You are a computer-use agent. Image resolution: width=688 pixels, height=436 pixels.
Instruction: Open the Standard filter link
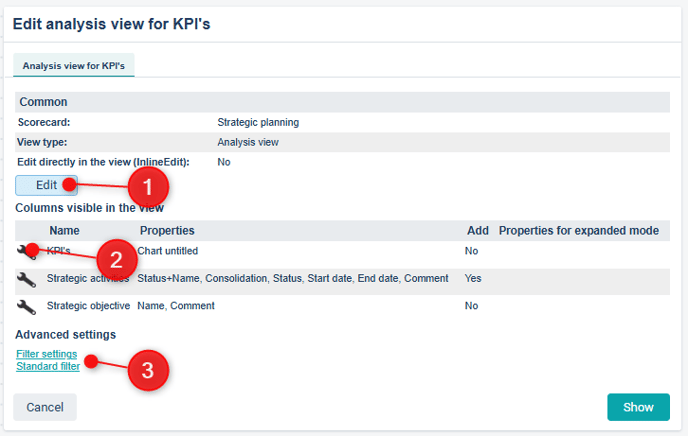tap(48, 367)
